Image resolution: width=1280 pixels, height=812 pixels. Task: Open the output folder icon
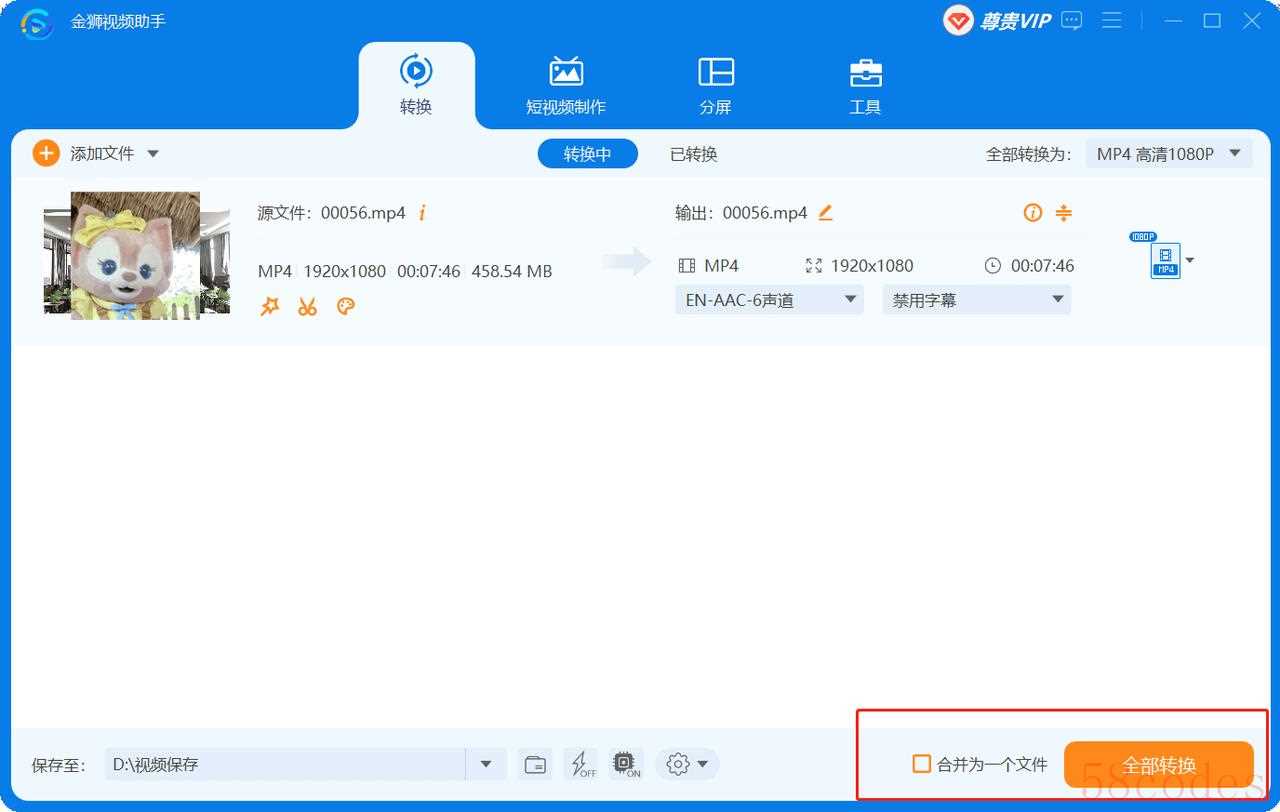tap(535, 764)
